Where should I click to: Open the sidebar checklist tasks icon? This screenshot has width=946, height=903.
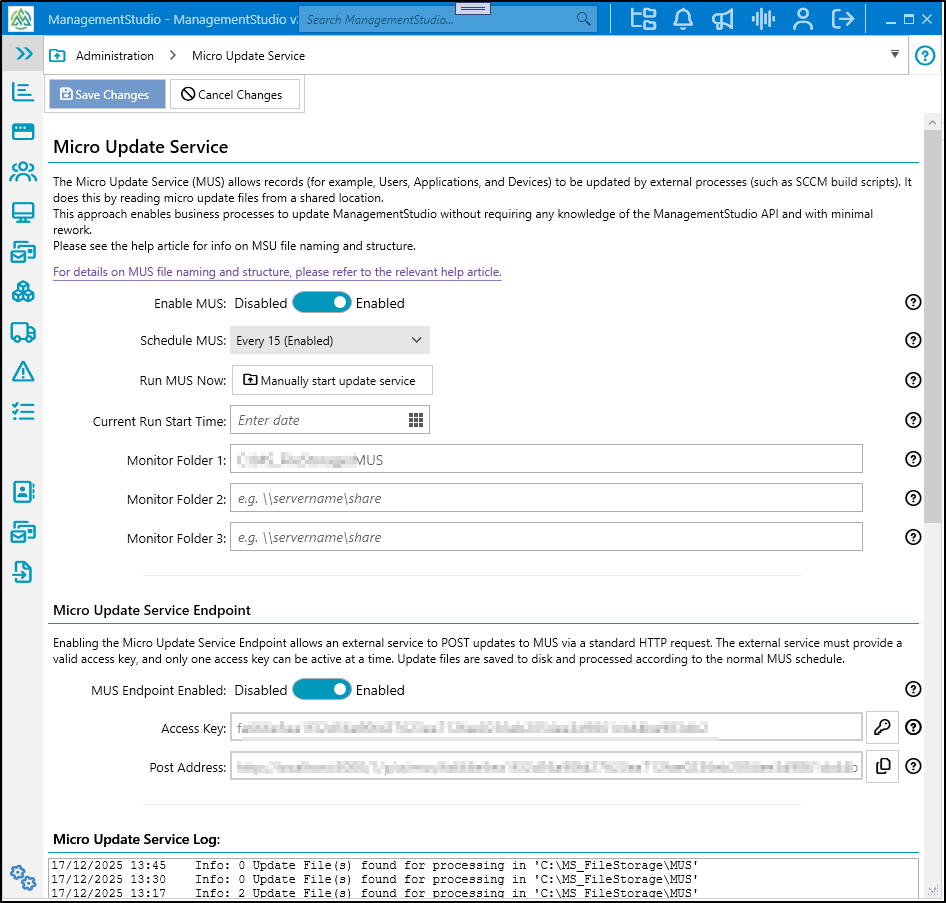coord(23,412)
